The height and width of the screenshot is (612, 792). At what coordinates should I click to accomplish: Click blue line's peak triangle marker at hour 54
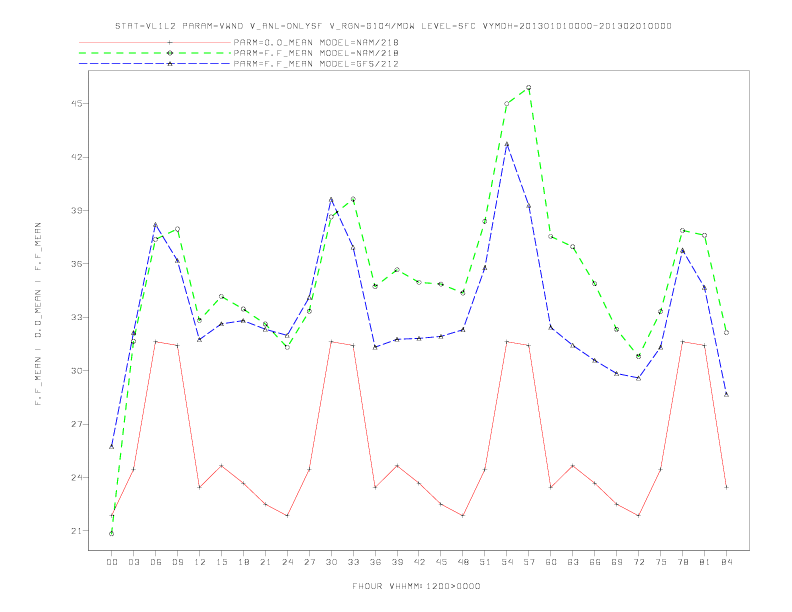coord(507,144)
